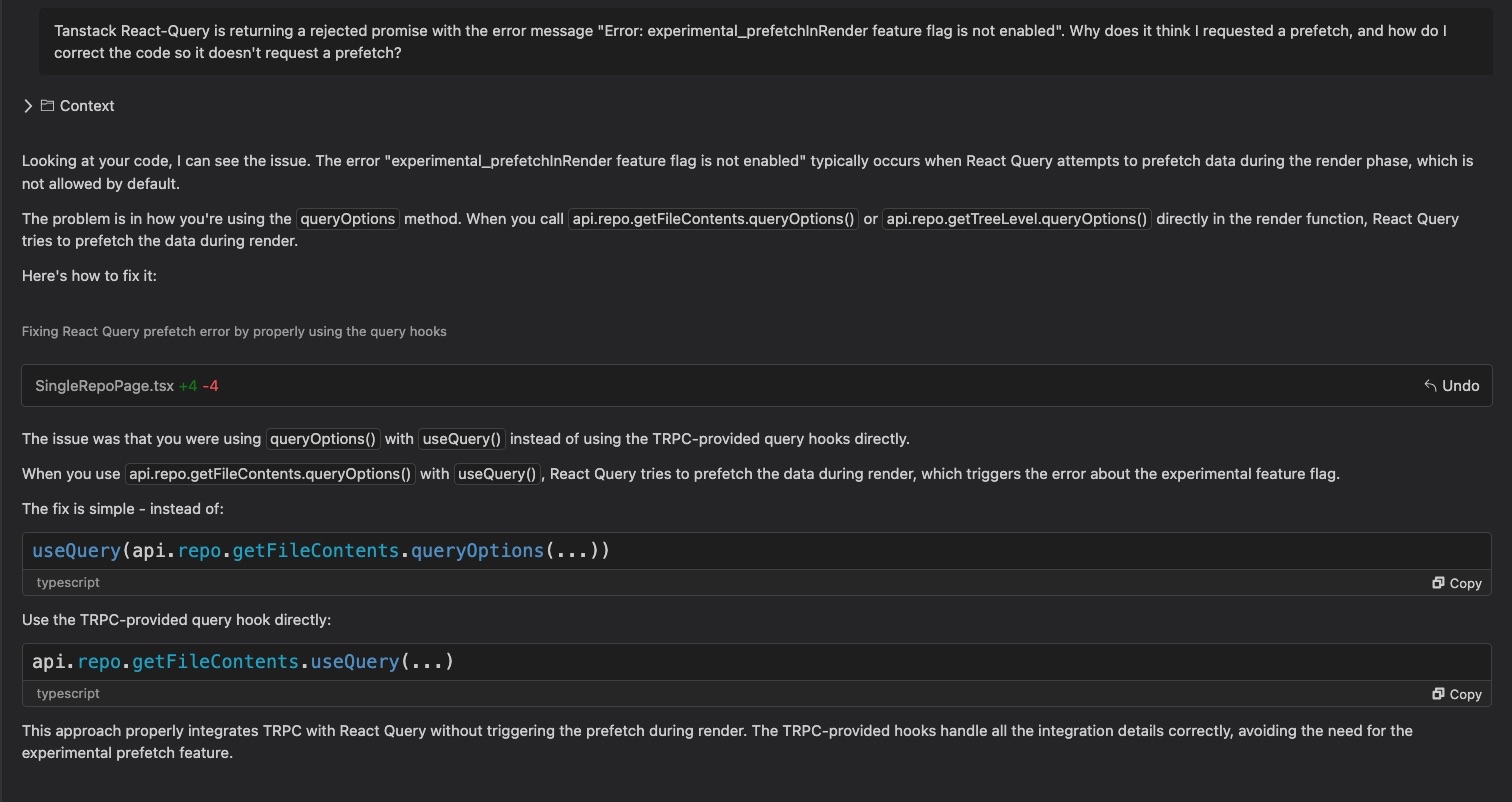The image size is (1512, 802).
Task: Click the code line "useQuery(api.repo.getFileContents.queryOptions(...))"
Action: pos(321,551)
